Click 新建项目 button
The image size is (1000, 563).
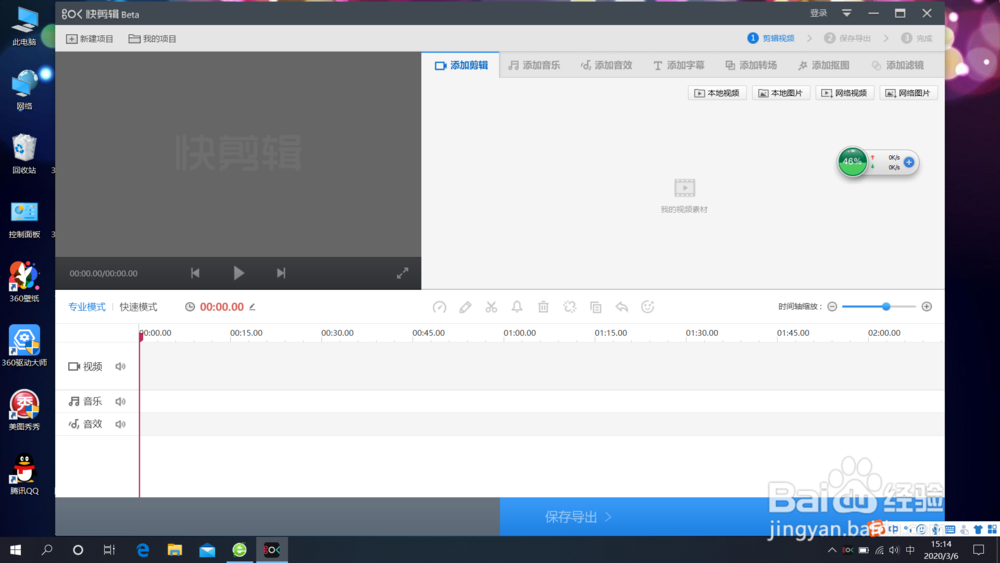(x=90, y=39)
